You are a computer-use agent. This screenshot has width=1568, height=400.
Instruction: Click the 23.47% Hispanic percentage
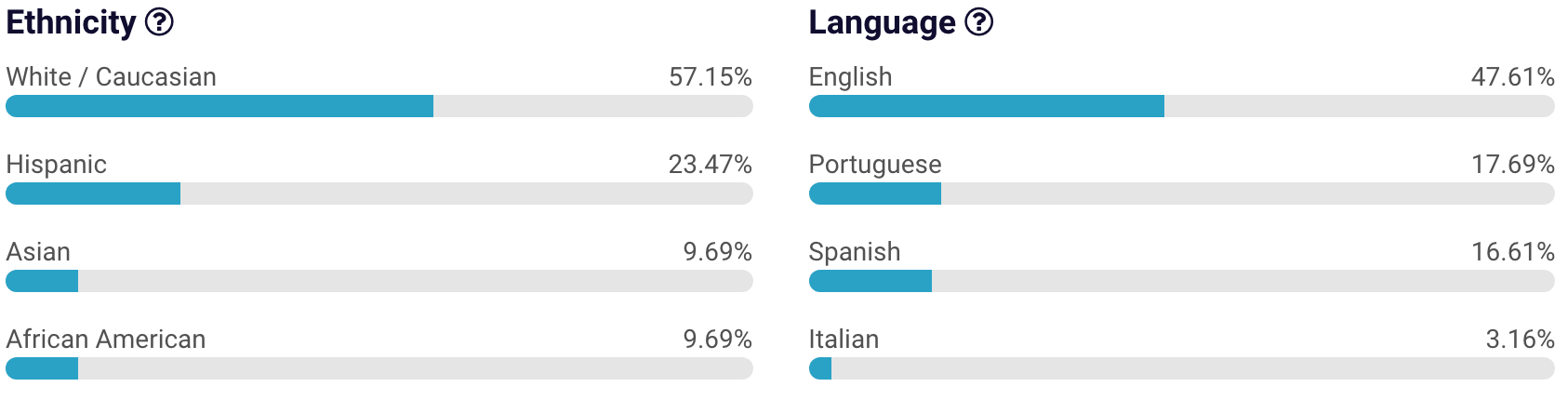(x=710, y=165)
